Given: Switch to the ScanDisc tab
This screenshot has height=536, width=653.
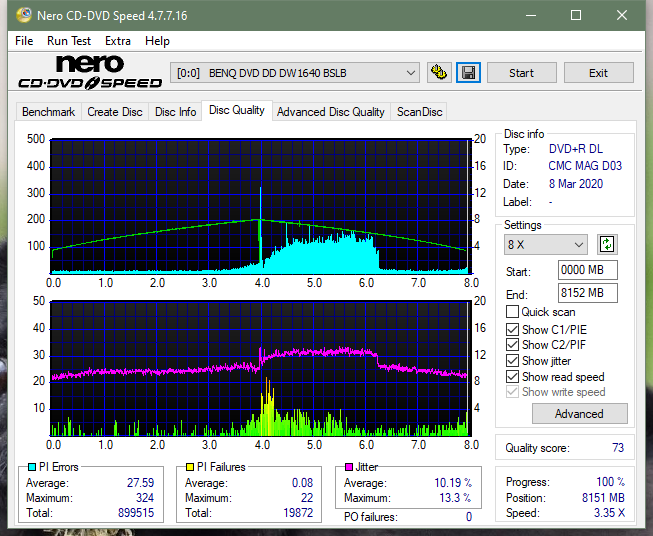Looking at the screenshot, I should (x=419, y=112).
